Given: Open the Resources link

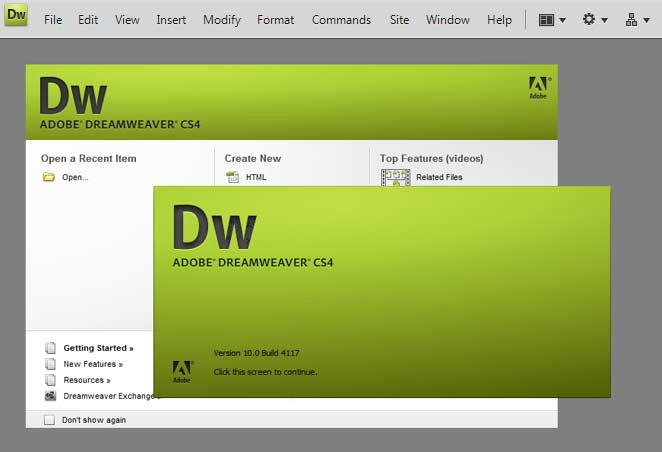Looking at the screenshot, I should [87, 380].
